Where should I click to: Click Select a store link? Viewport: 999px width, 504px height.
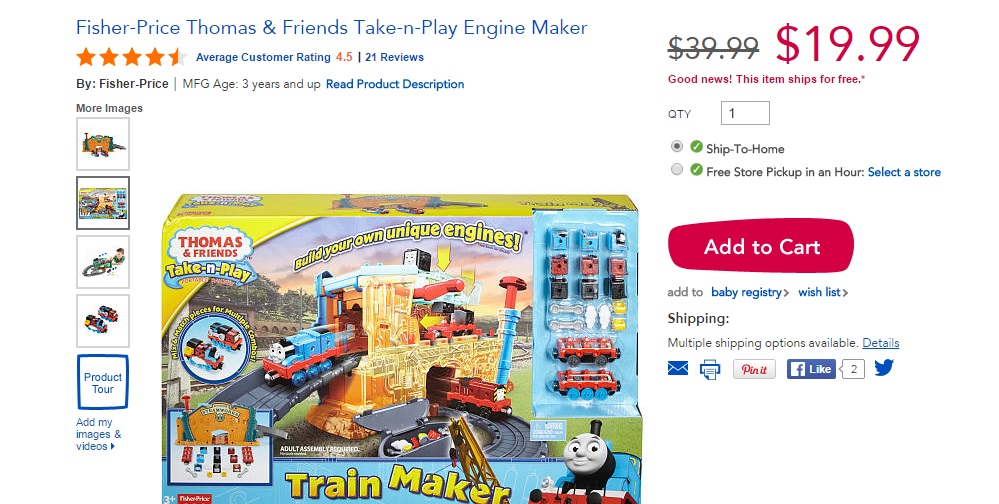coord(904,172)
